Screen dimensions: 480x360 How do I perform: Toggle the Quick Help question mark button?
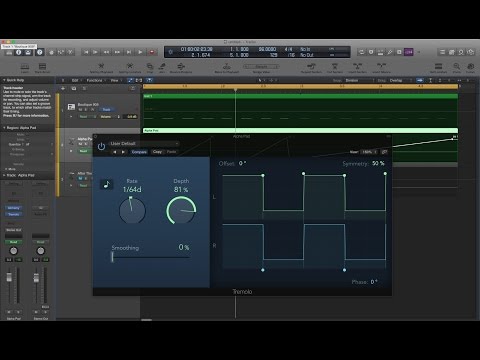(40, 52)
